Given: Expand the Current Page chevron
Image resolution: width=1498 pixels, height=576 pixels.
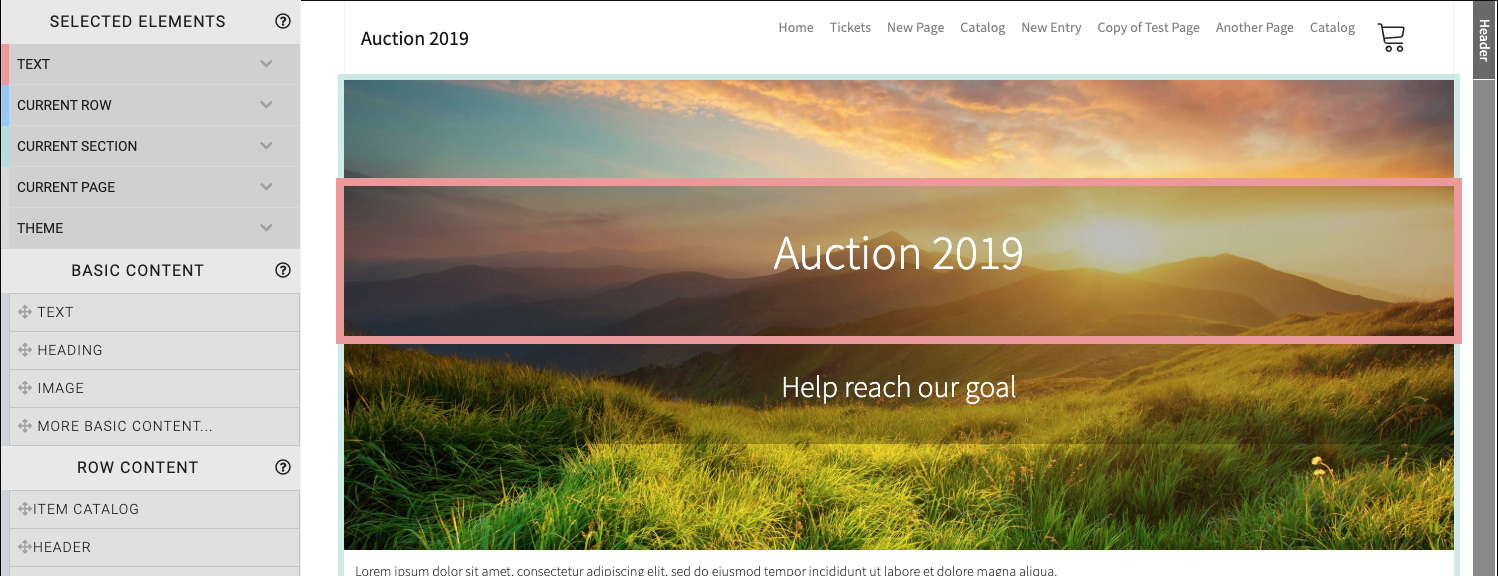Looking at the screenshot, I should click(266, 187).
